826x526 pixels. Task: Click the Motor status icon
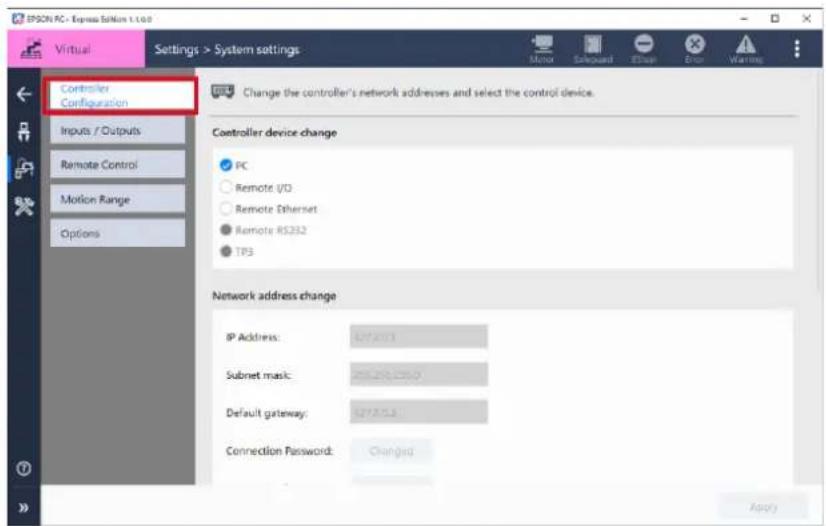[x=542, y=44]
